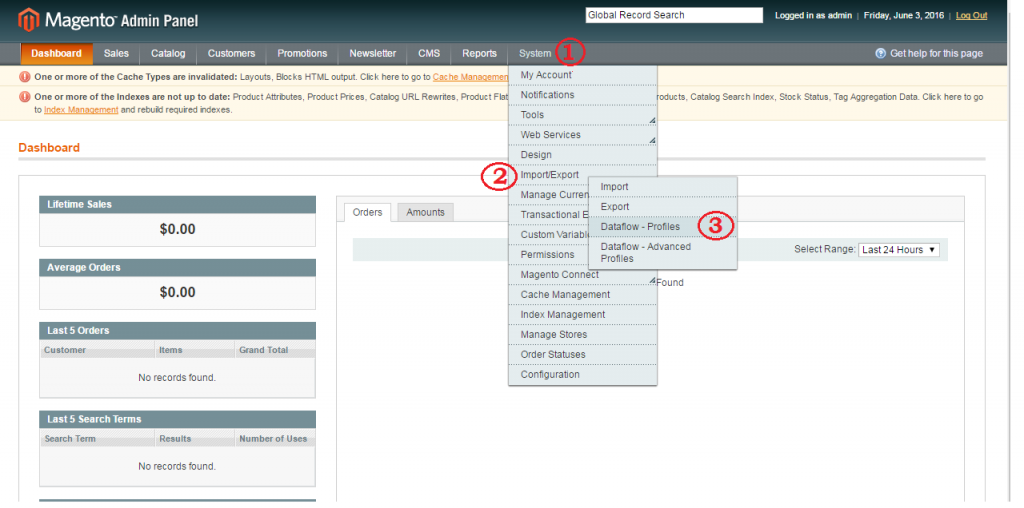Click the Customer column header
Screen dimensions: 1024x508
click(97, 350)
